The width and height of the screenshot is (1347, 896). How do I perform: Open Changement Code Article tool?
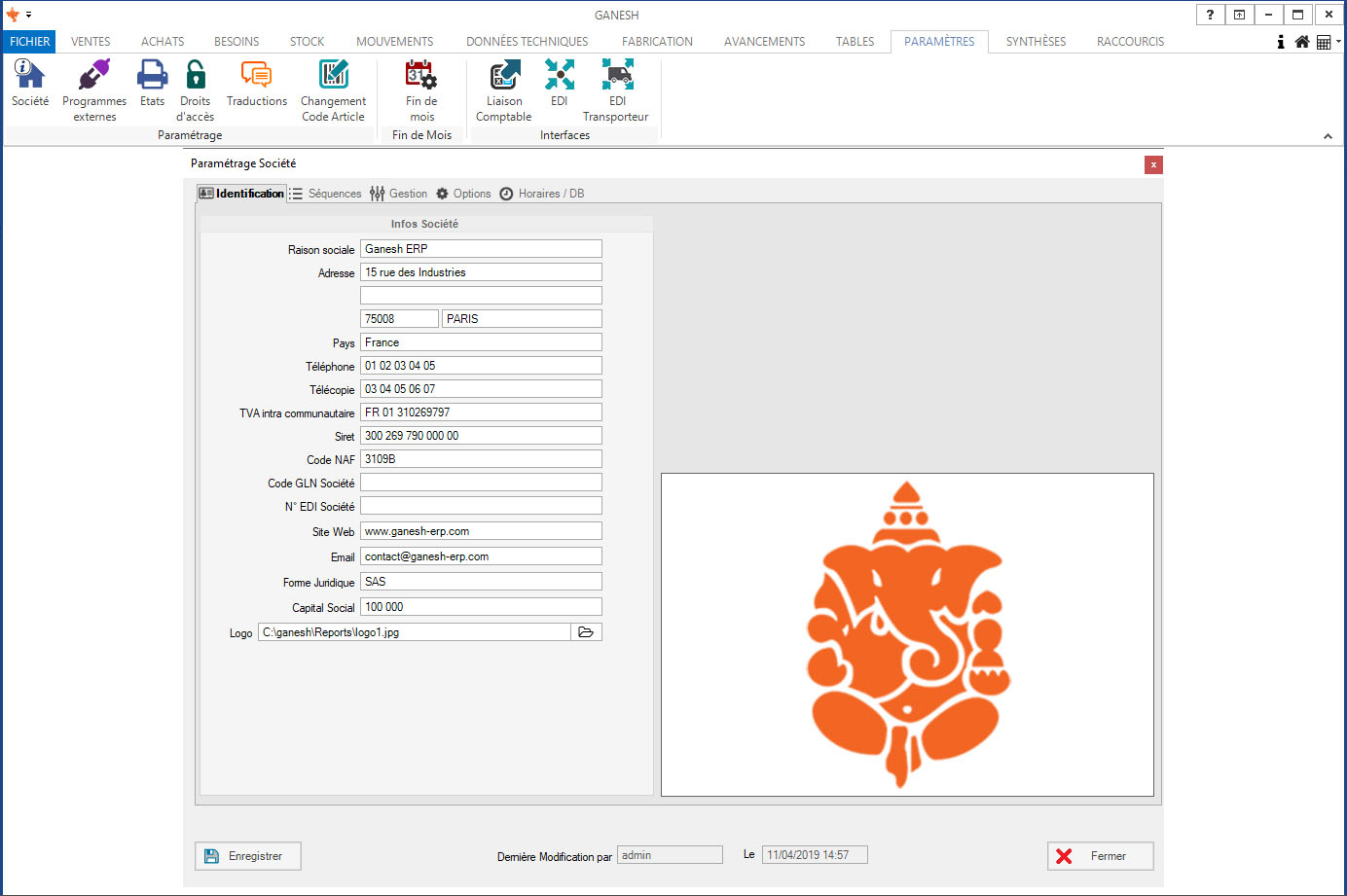(x=333, y=76)
